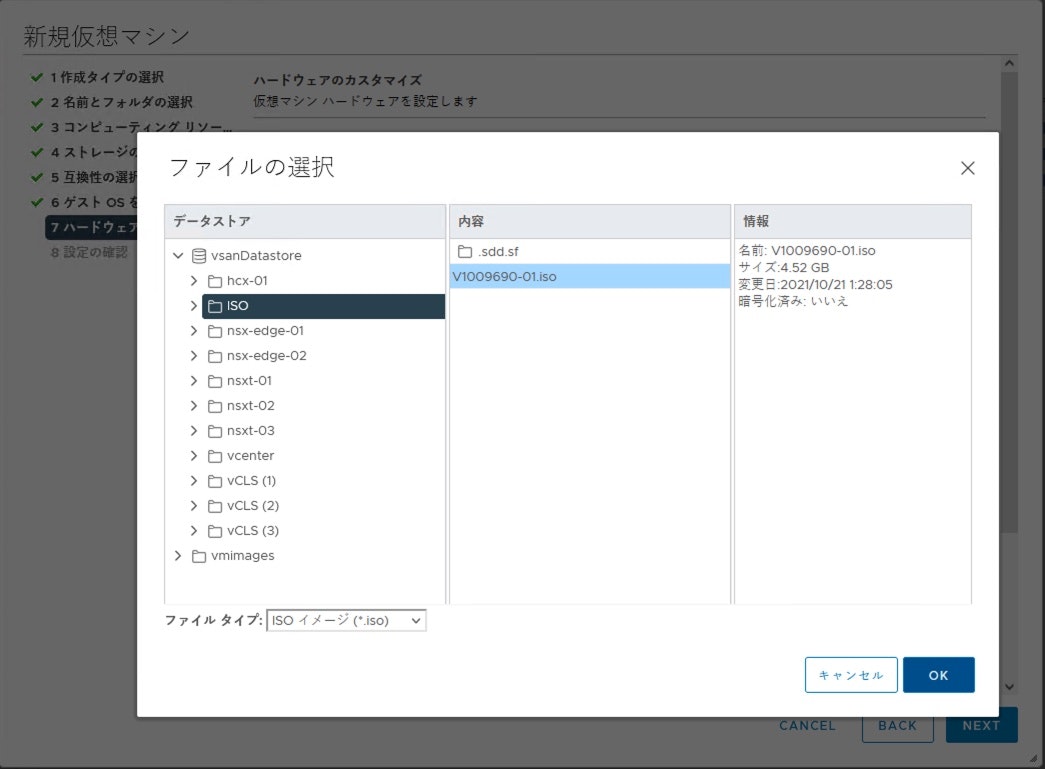Select the vCLS (2) folder label

(253, 506)
